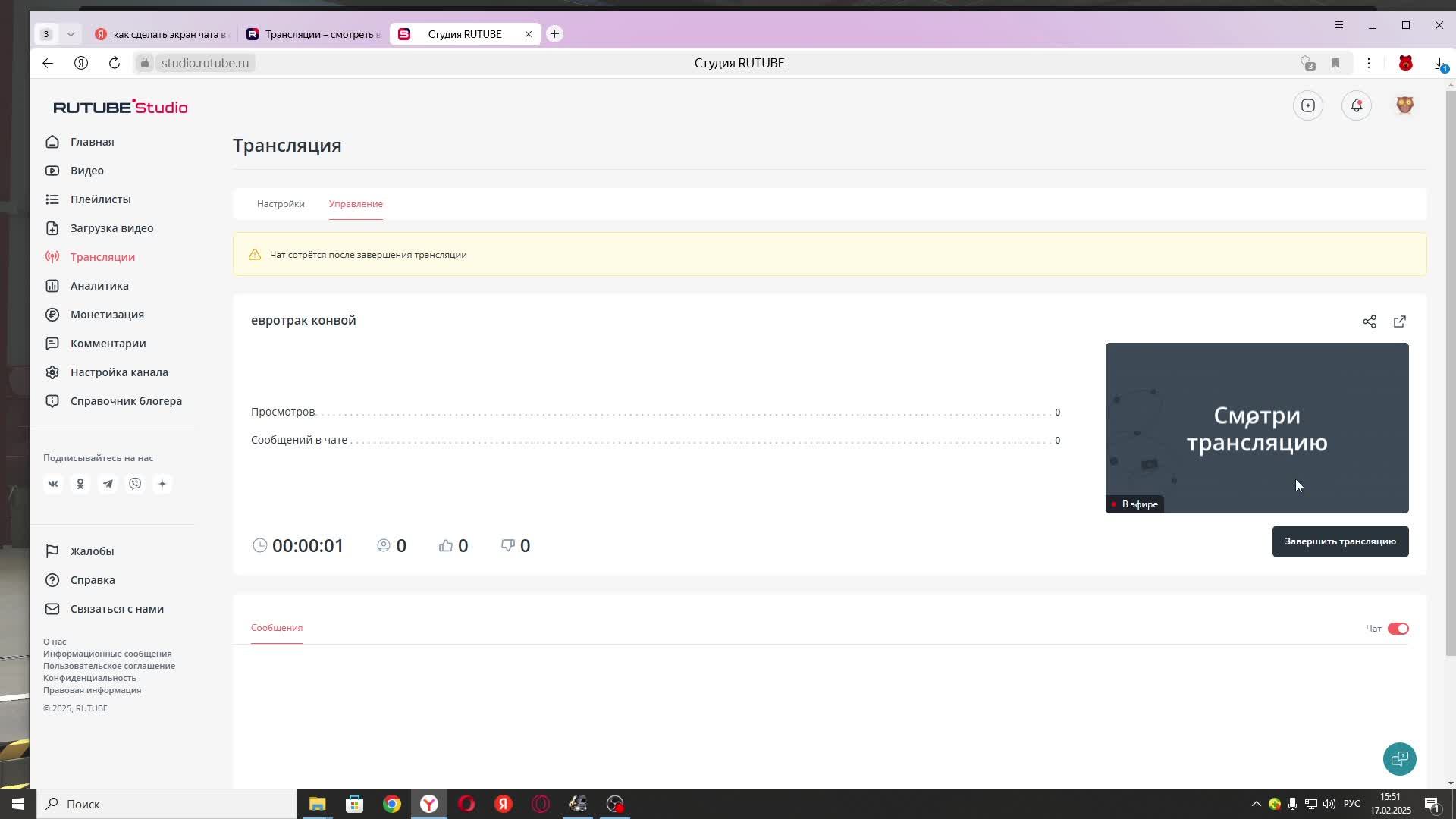Switch to как сделать экран чата tab
The height and width of the screenshot is (819, 1456).
tap(162, 34)
